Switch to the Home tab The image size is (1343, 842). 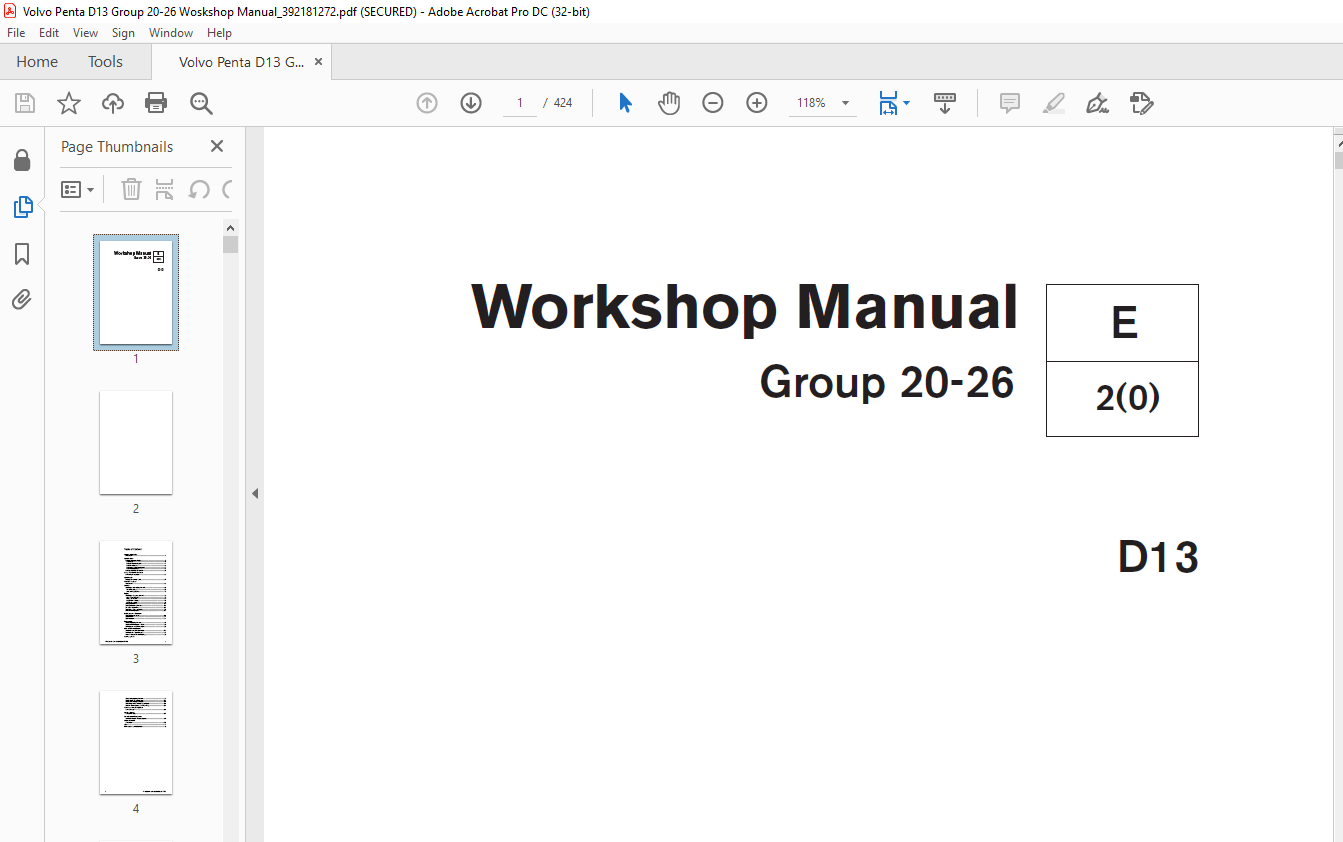coord(37,62)
